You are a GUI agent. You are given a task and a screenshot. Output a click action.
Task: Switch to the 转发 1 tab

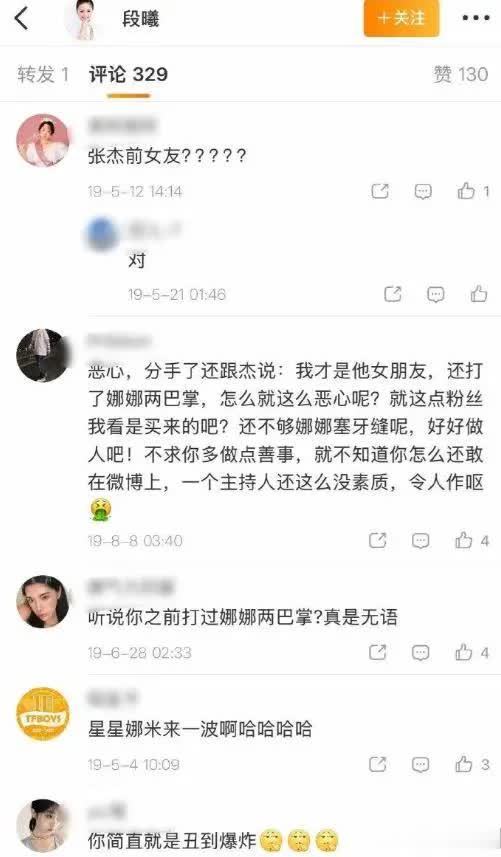(43, 74)
